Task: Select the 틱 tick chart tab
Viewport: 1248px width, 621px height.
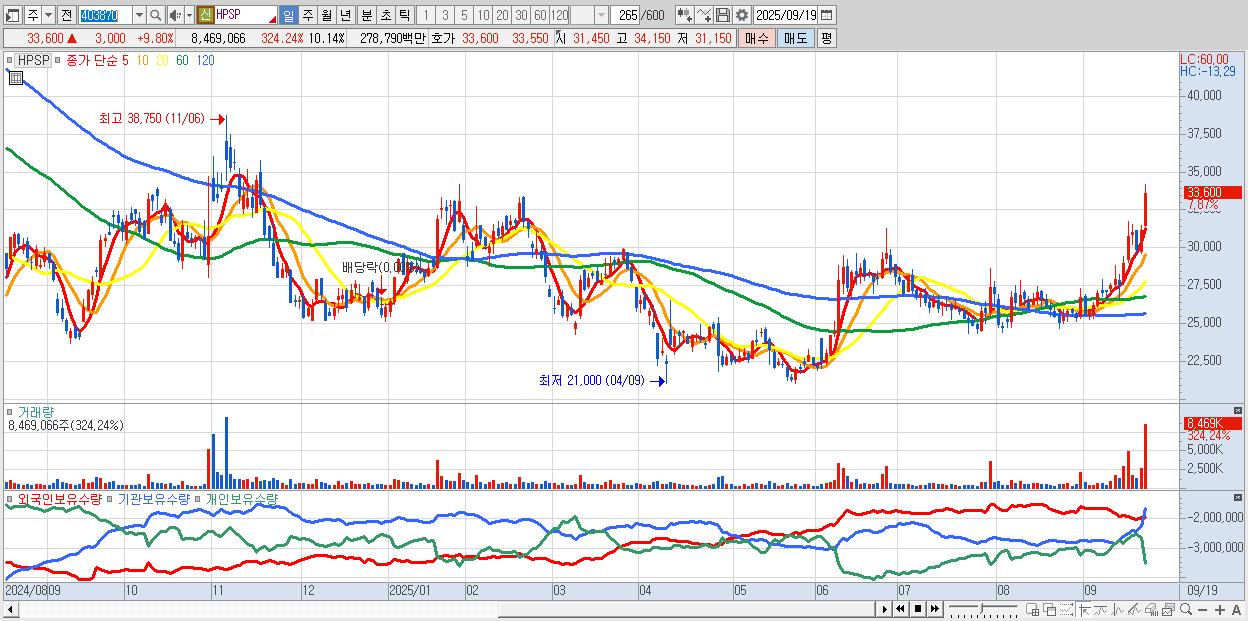Action: point(404,15)
